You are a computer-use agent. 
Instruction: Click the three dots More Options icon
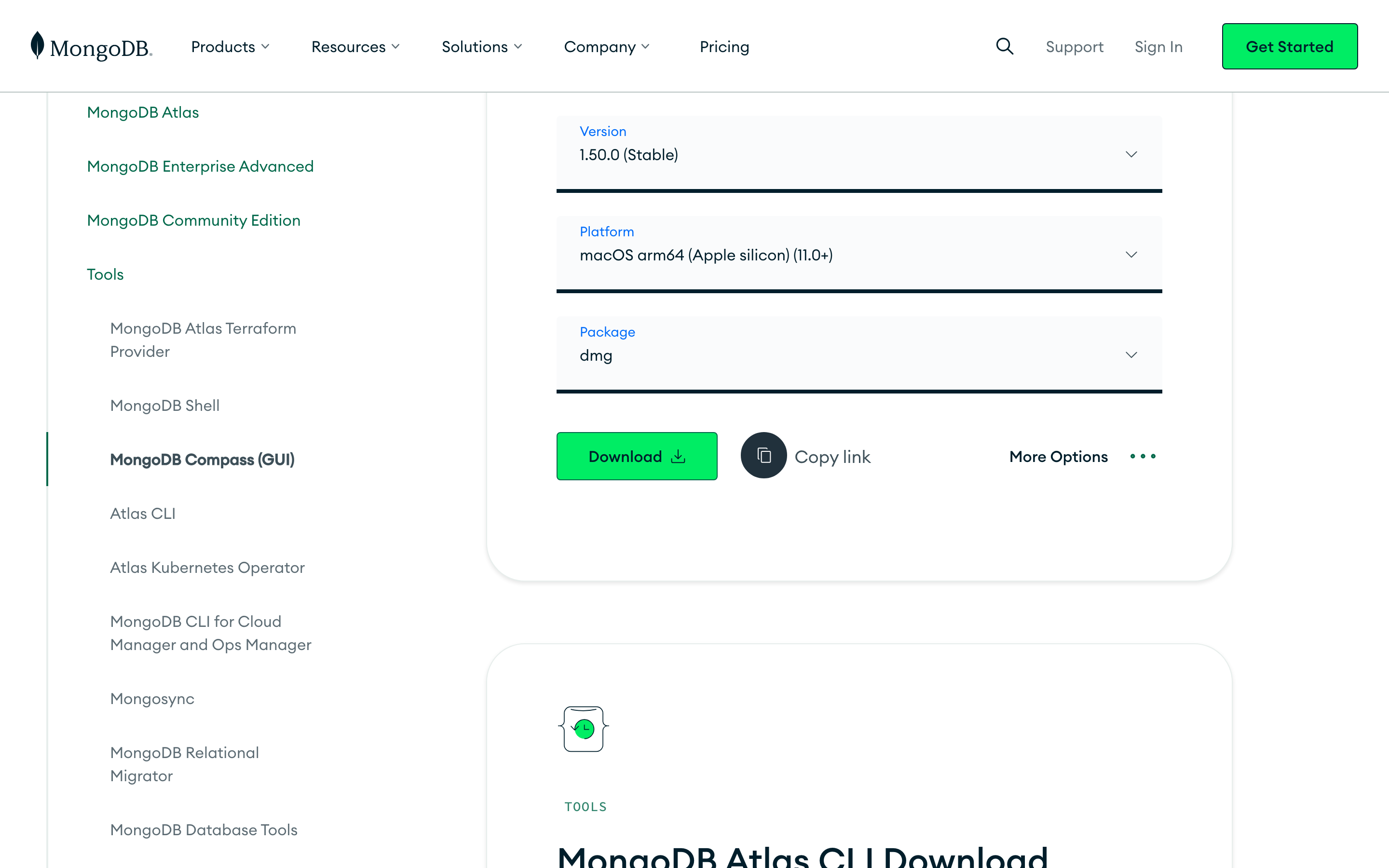[x=1143, y=456]
